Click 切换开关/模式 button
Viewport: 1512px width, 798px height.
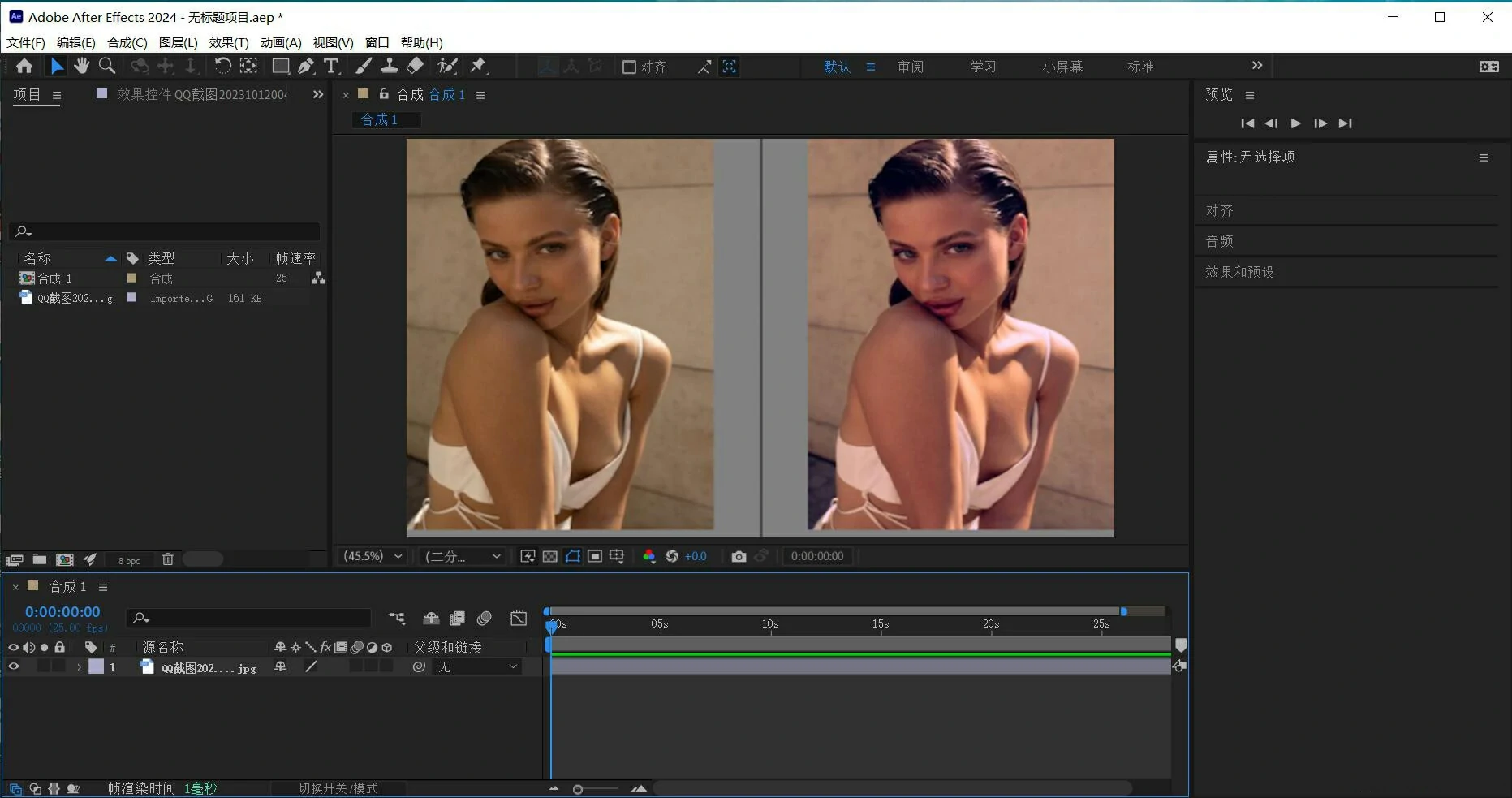click(x=338, y=788)
